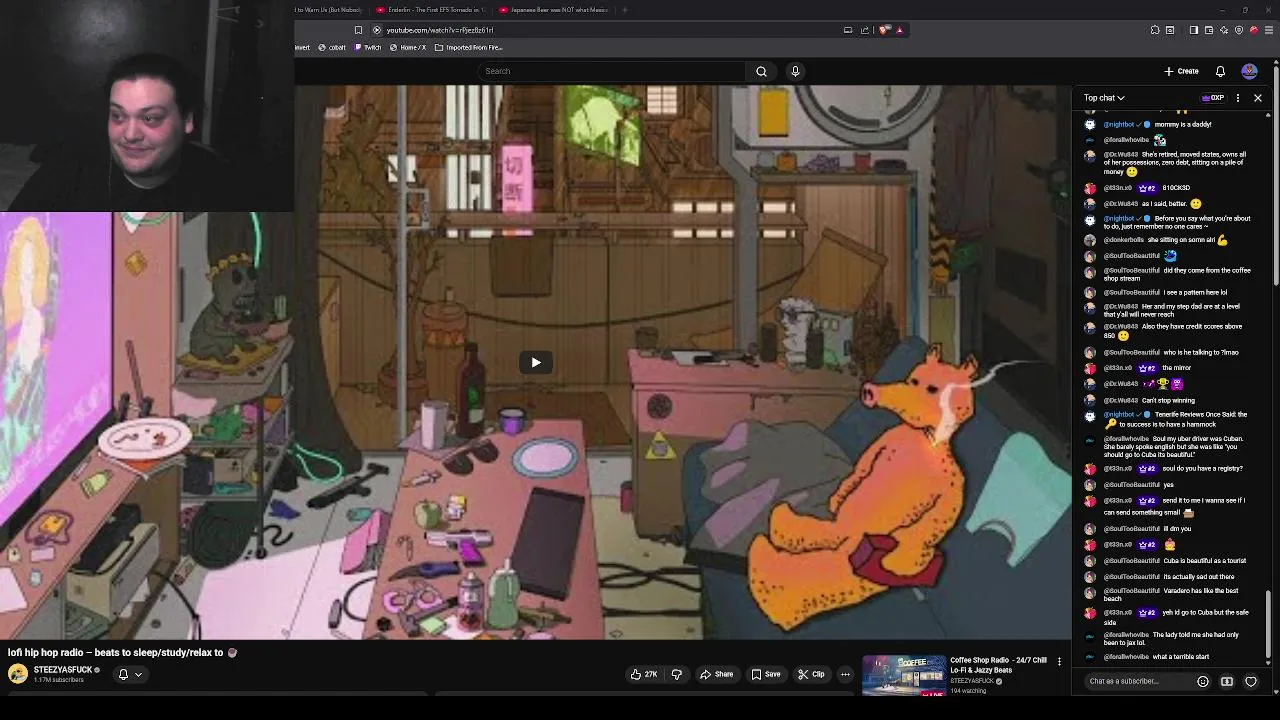Open the Create upload button
This screenshot has width=1280, height=720.
(x=1181, y=71)
